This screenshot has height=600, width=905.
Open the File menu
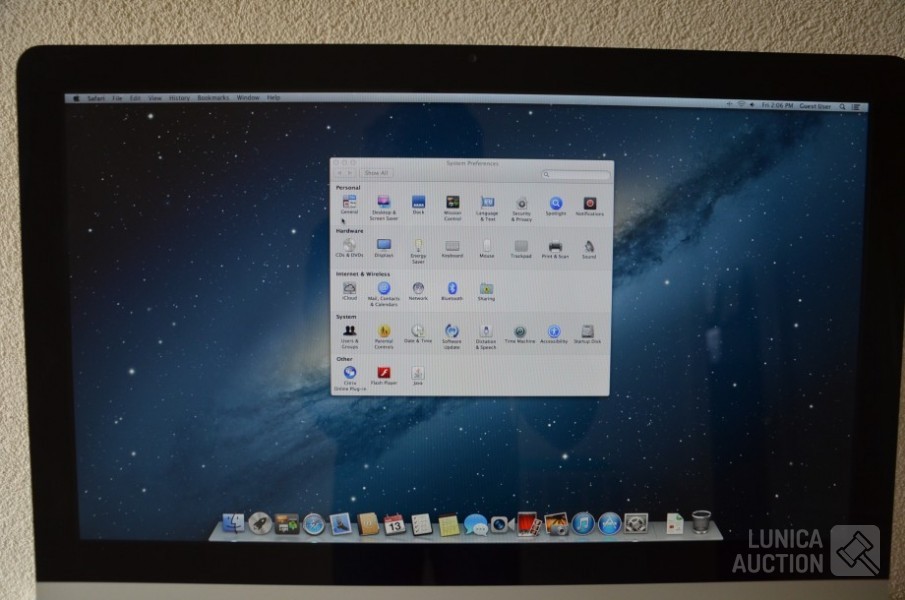tap(117, 99)
